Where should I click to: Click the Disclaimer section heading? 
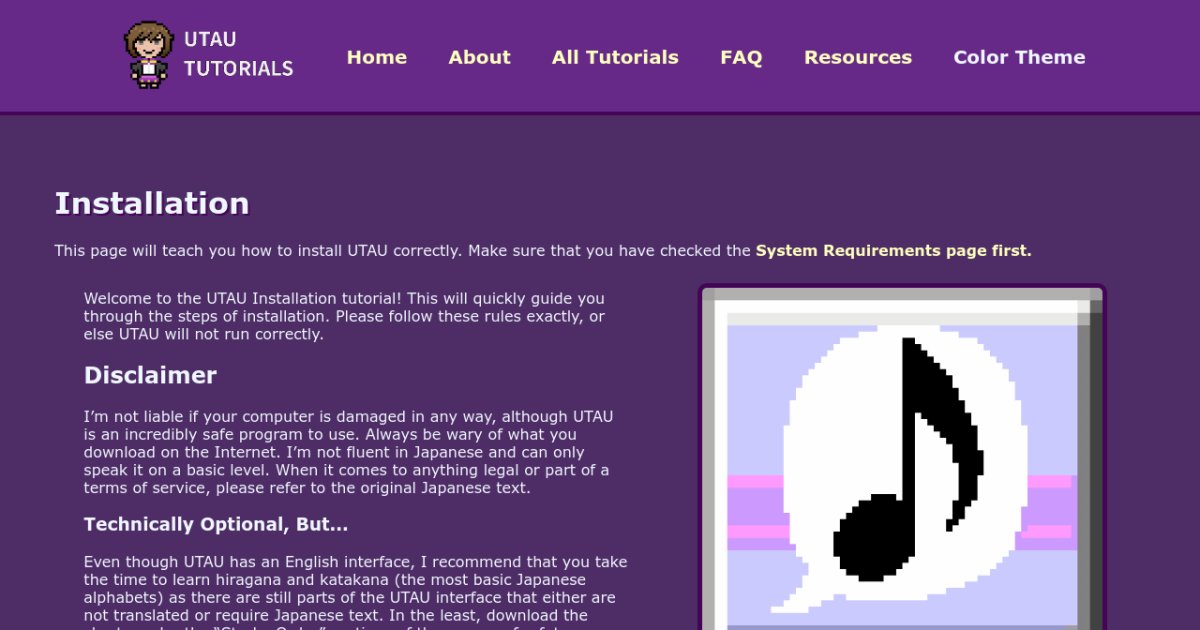click(x=150, y=376)
